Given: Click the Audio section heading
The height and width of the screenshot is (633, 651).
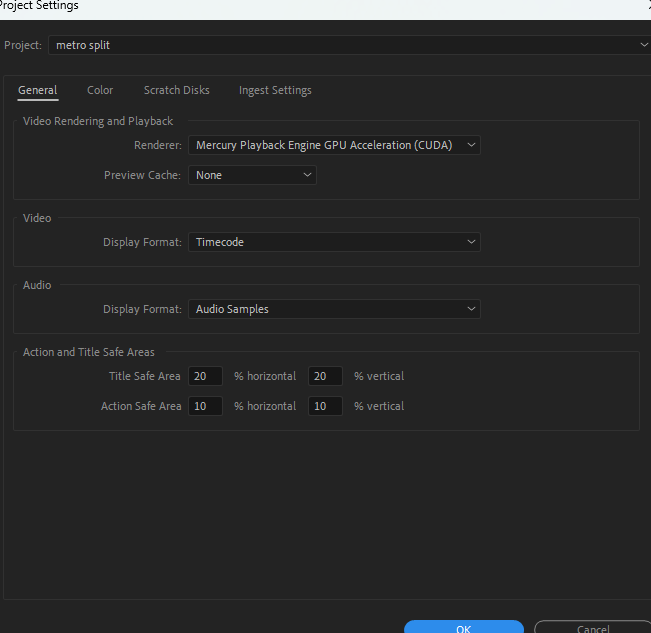Looking at the screenshot, I should tap(37, 285).
